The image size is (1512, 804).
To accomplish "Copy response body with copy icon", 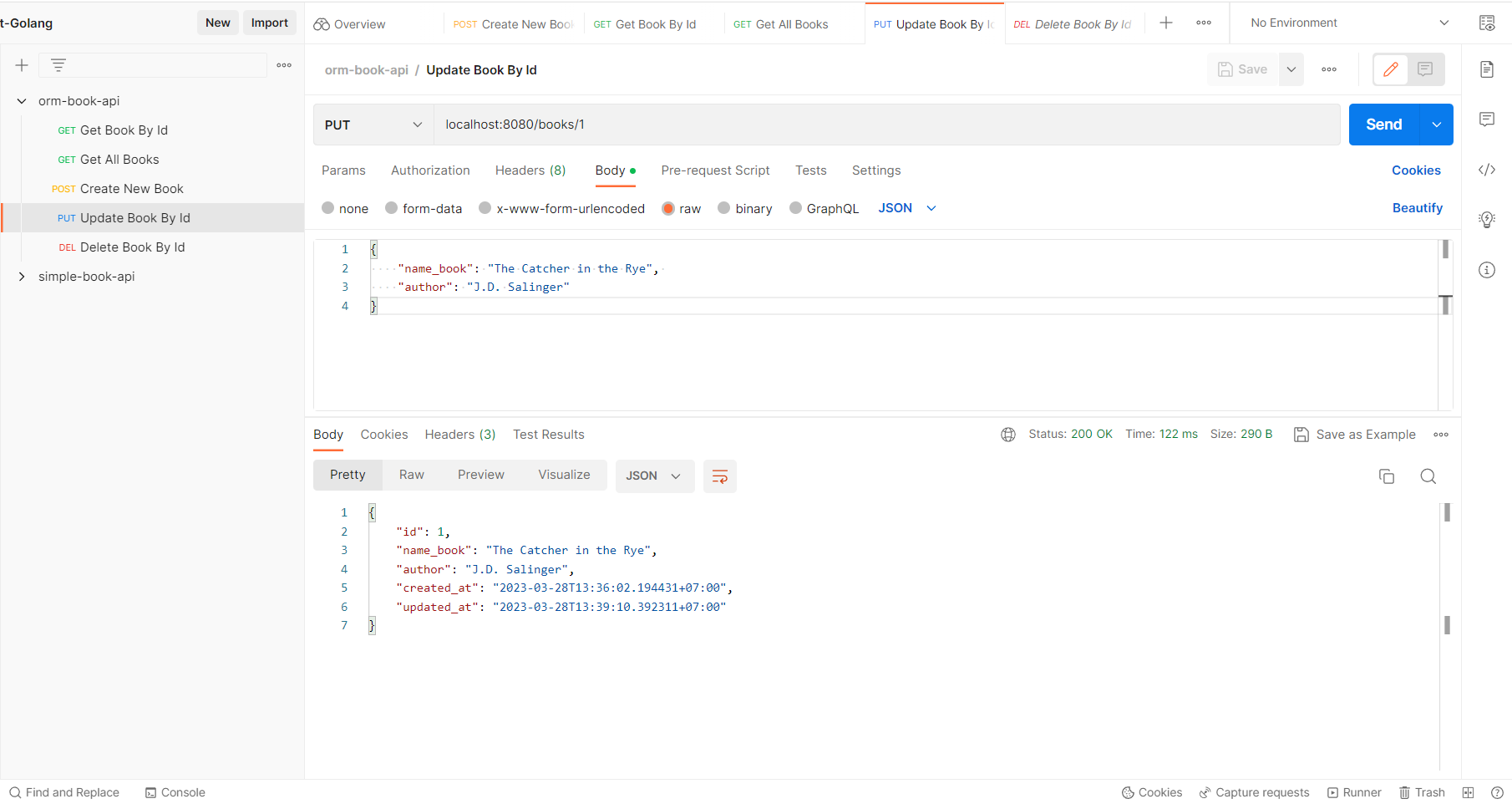I will (1387, 476).
